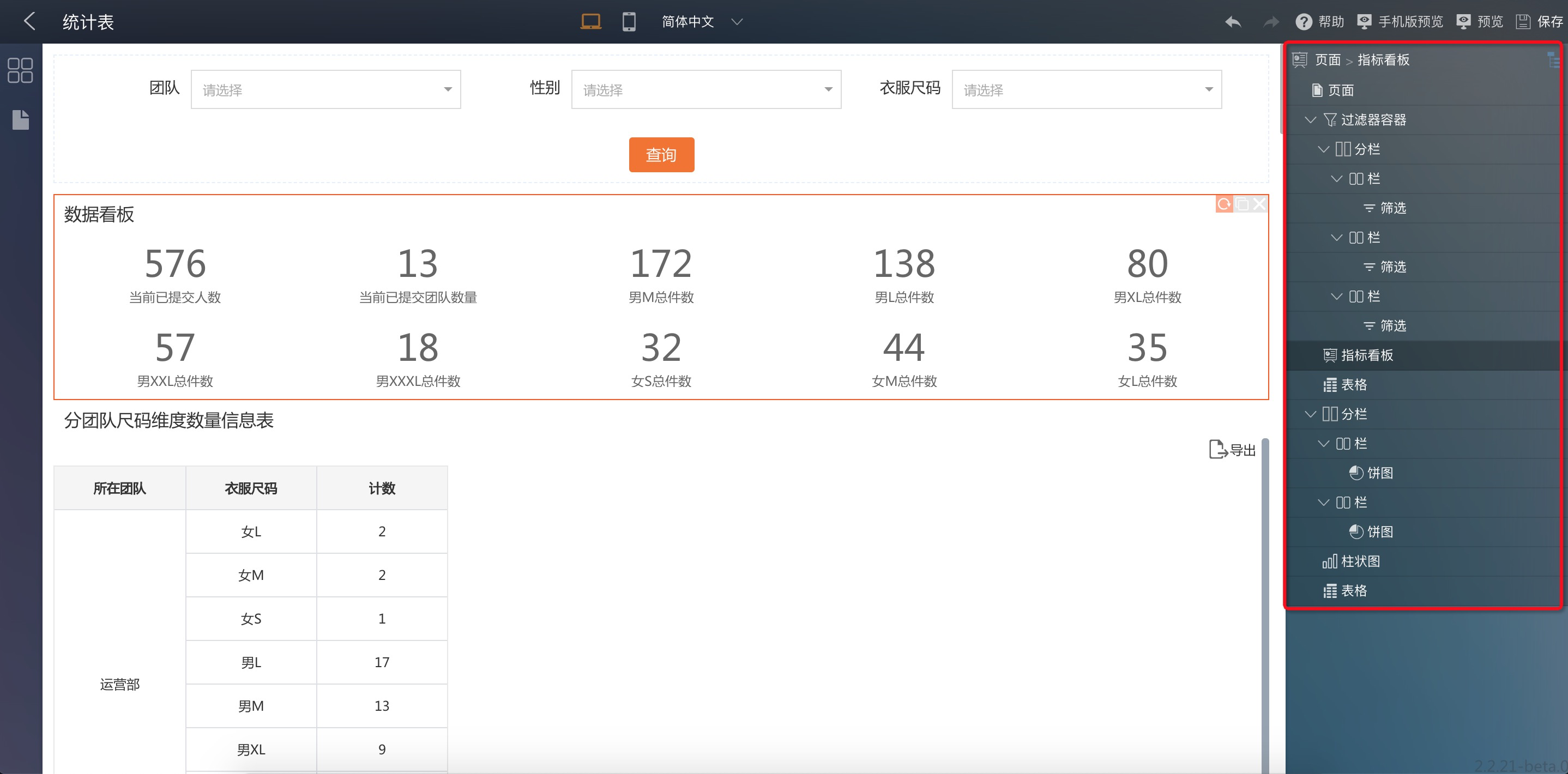Open the components grid icon in left sidebar
The image size is (1568, 774).
point(20,70)
